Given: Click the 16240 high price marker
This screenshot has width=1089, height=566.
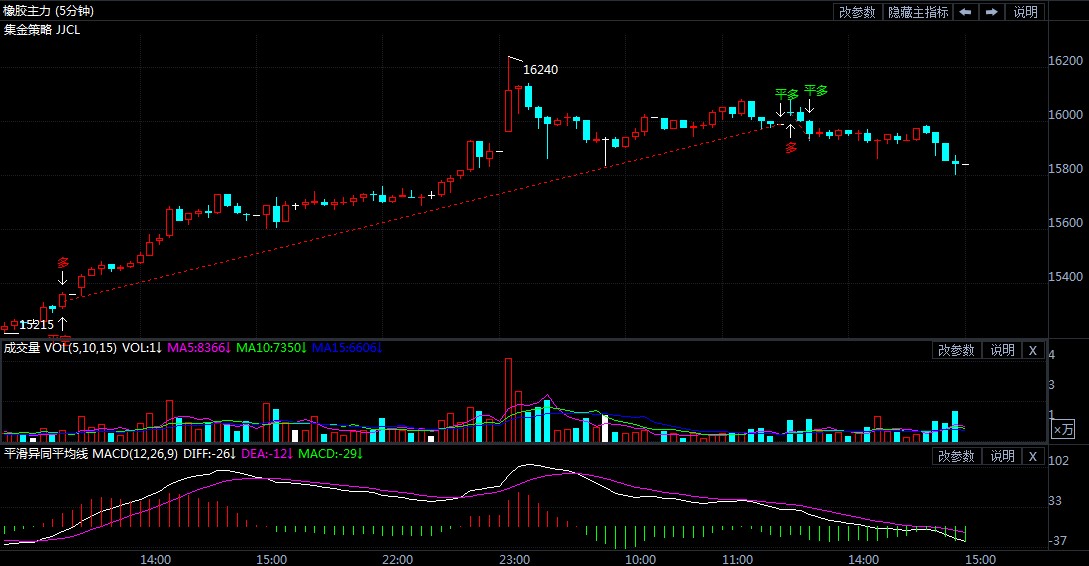Looking at the screenshot, I should tap(540, 70).
